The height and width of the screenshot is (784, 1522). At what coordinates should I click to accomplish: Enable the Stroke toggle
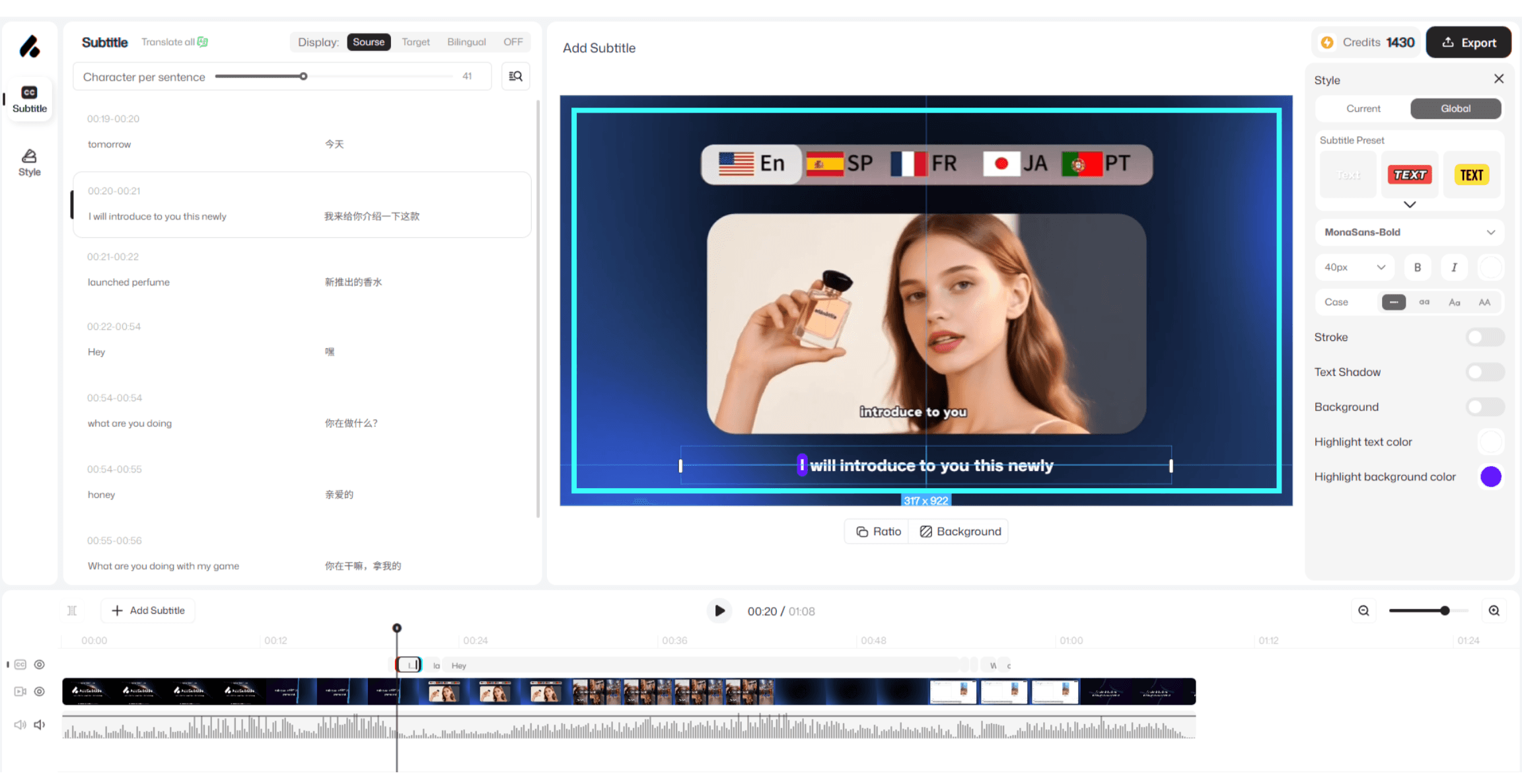click(x=1484, y=338)
